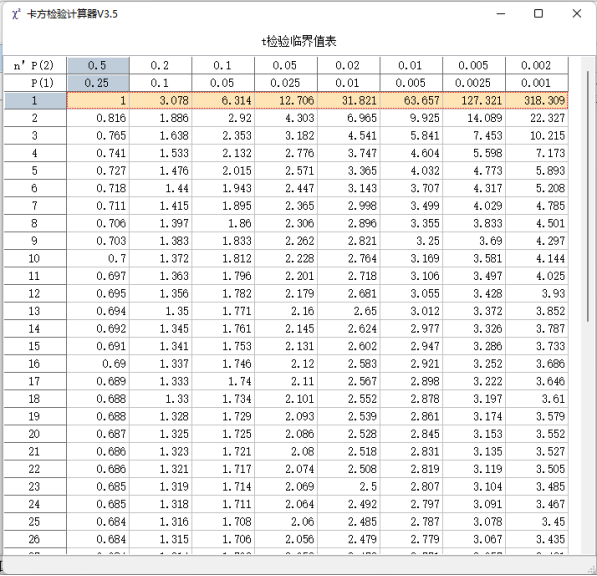Viewport: 597px width, 576px height.
Task: Click cell value 3.505 in row 22
Action: 537,469
